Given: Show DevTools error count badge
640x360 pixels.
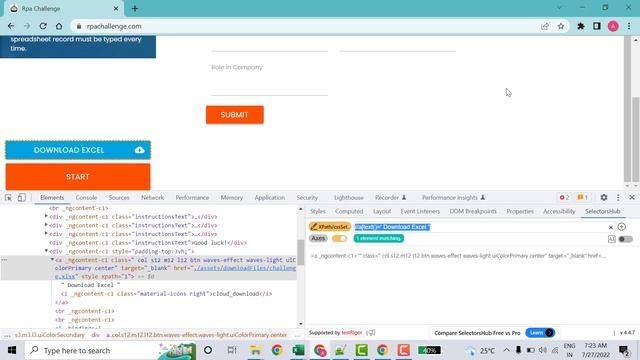Looking at the screenshot, I should 564,198.
